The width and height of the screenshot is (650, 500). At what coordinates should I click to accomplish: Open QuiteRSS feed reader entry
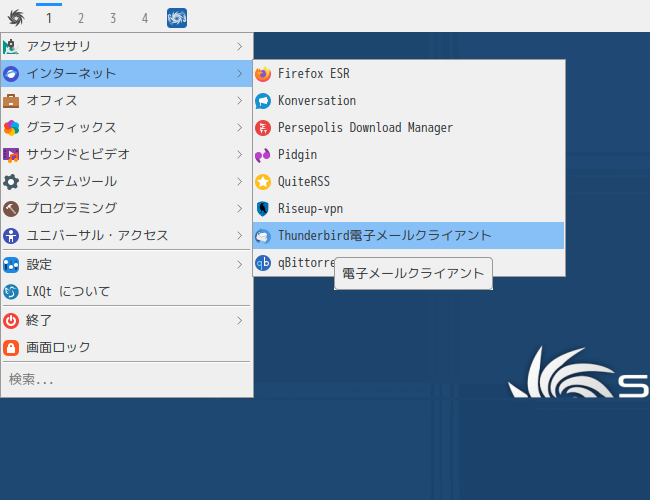coord(409,182)
